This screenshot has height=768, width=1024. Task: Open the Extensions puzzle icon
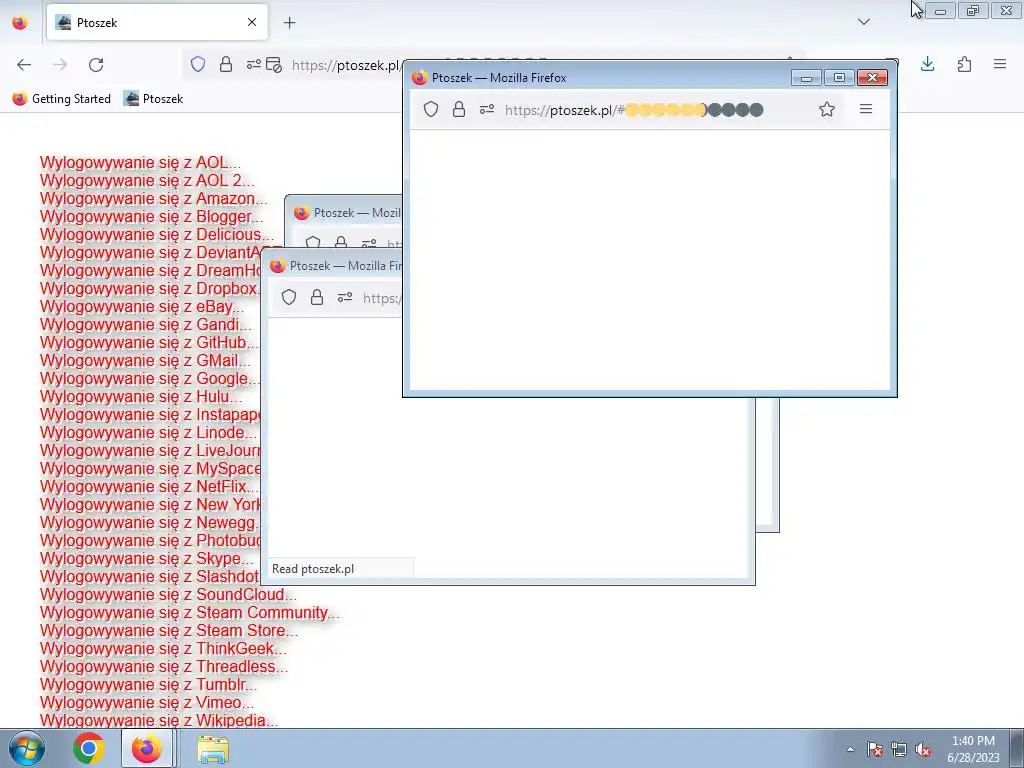pos(964,64)
